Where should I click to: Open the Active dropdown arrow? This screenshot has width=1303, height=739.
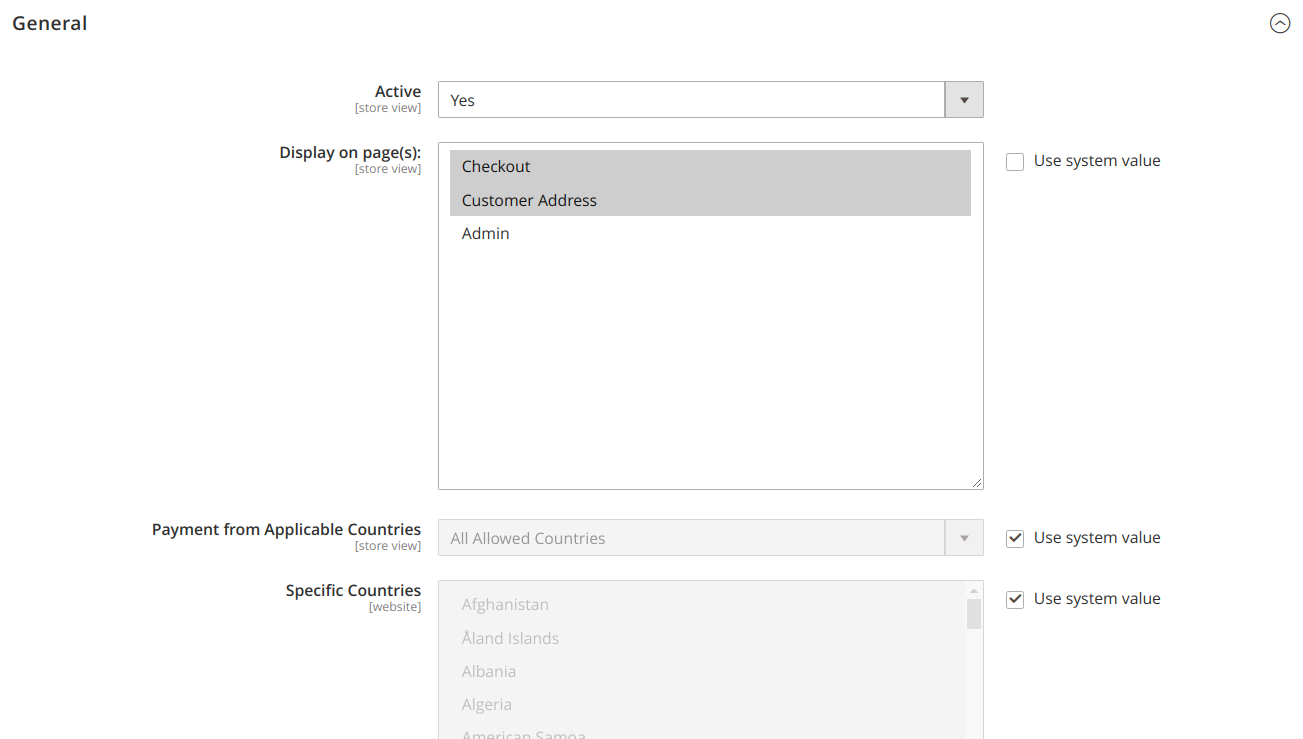[x=964, y=100]
